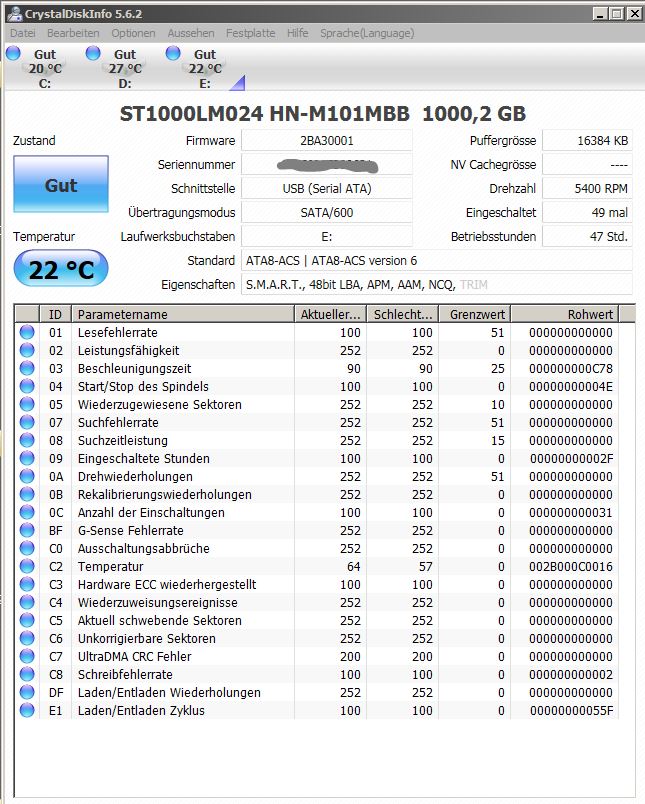
Task: Click status orb for Aktuell schwebende Sektoren
Action: [27, 620]
